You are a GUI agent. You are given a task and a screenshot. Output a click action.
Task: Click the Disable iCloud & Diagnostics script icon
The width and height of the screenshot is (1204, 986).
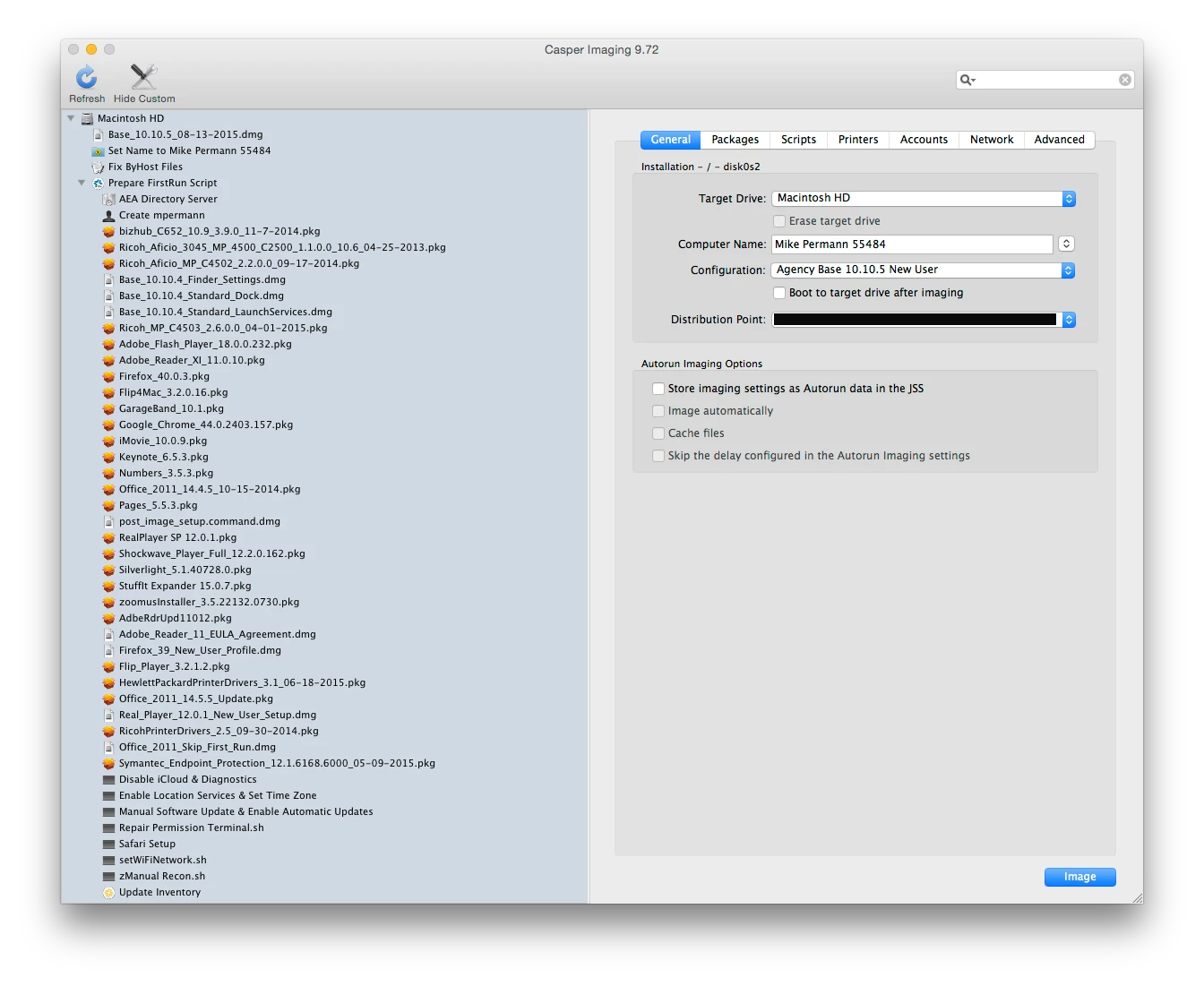pyautogui.click(x=108, y=779)
